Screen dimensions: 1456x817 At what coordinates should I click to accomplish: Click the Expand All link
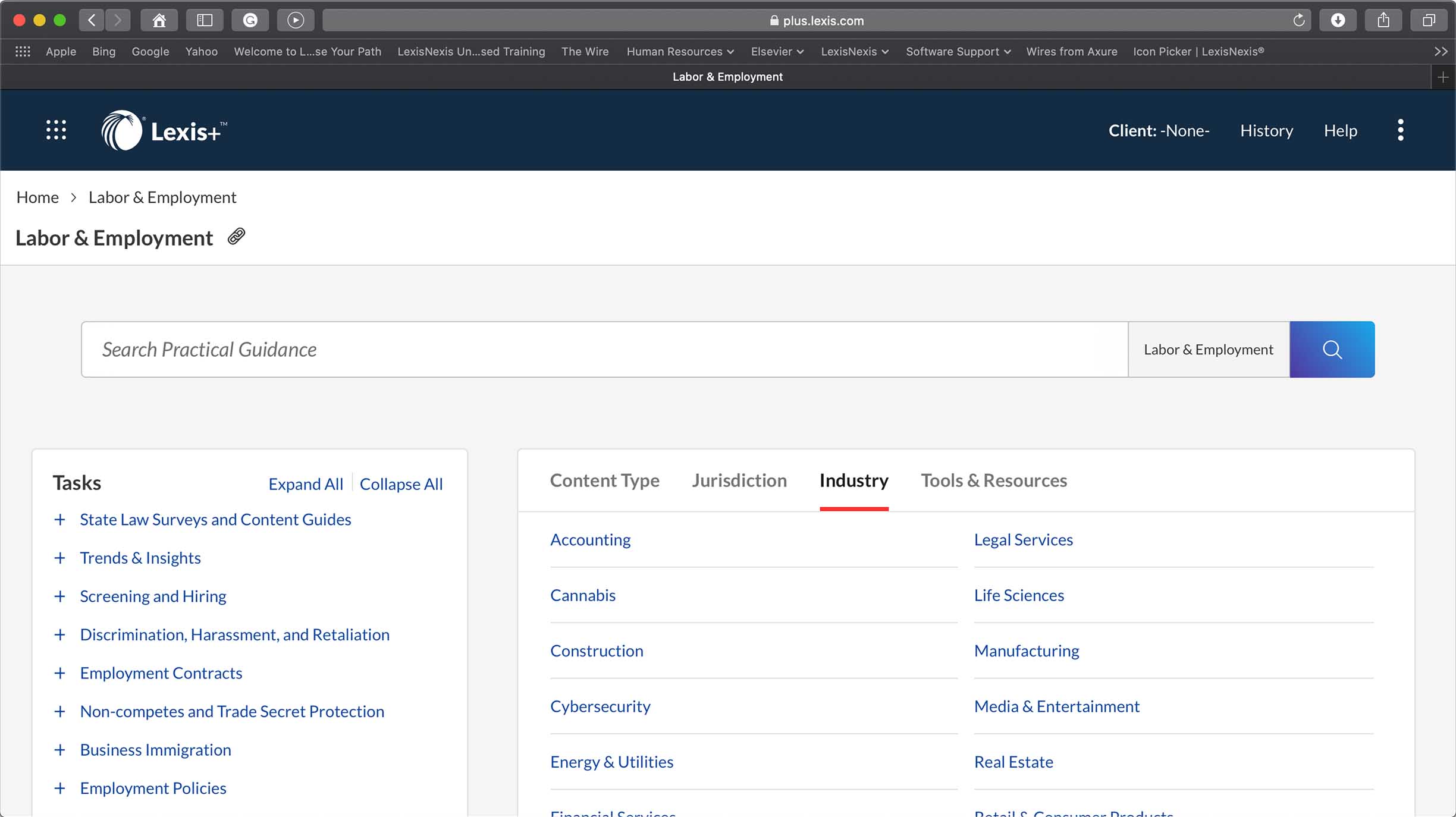306,484
